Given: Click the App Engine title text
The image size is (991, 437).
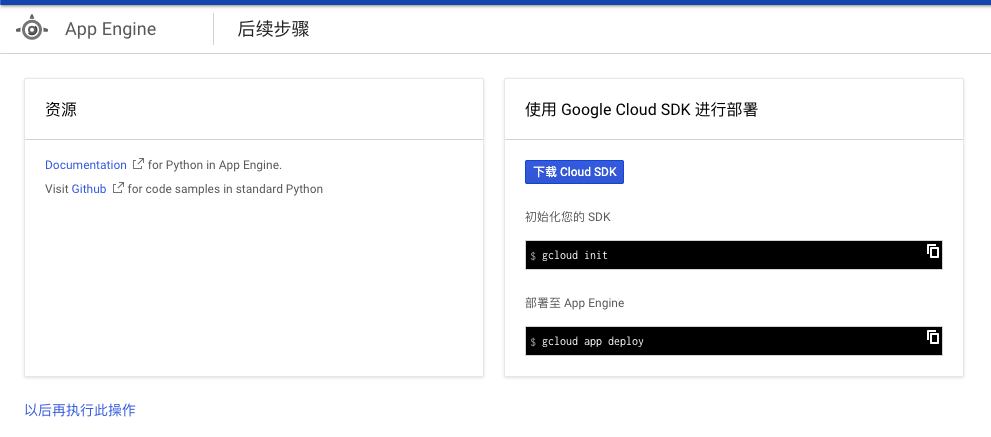Looking at the screenshot, I should (111, 29).
